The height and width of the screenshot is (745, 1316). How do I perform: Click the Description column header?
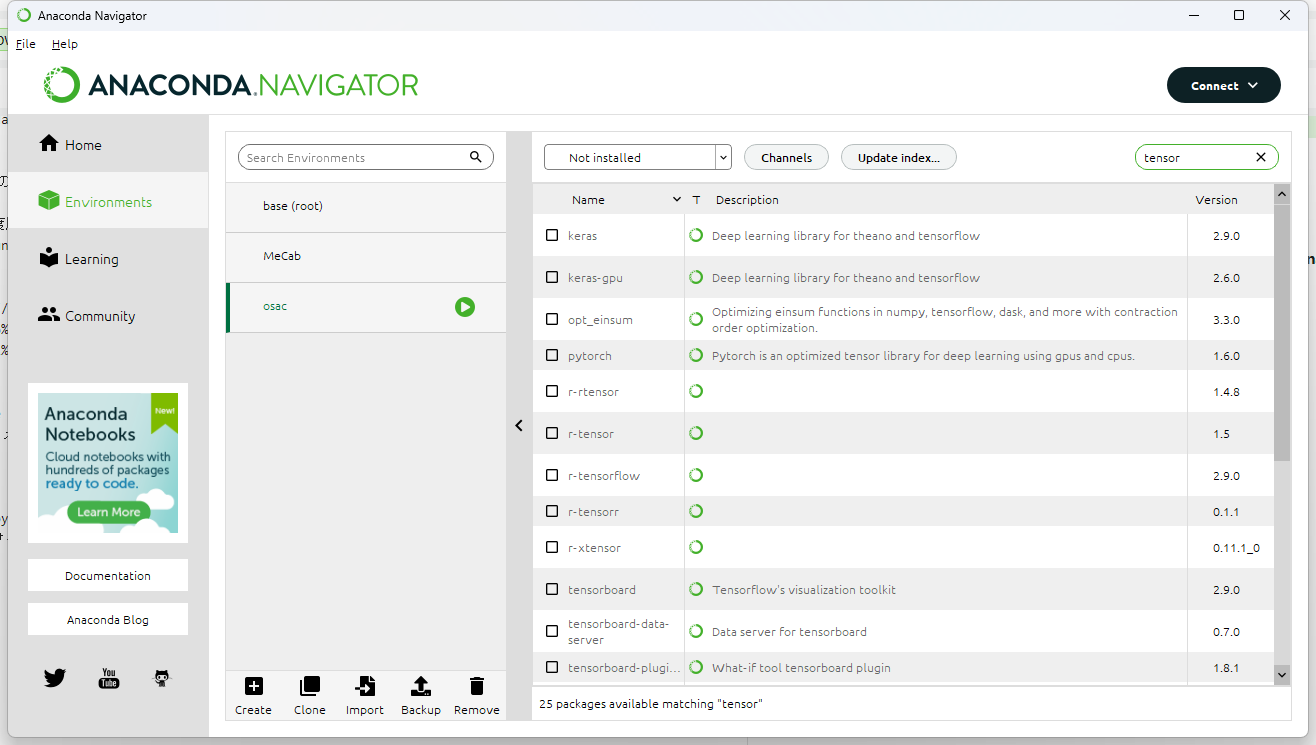747,200
